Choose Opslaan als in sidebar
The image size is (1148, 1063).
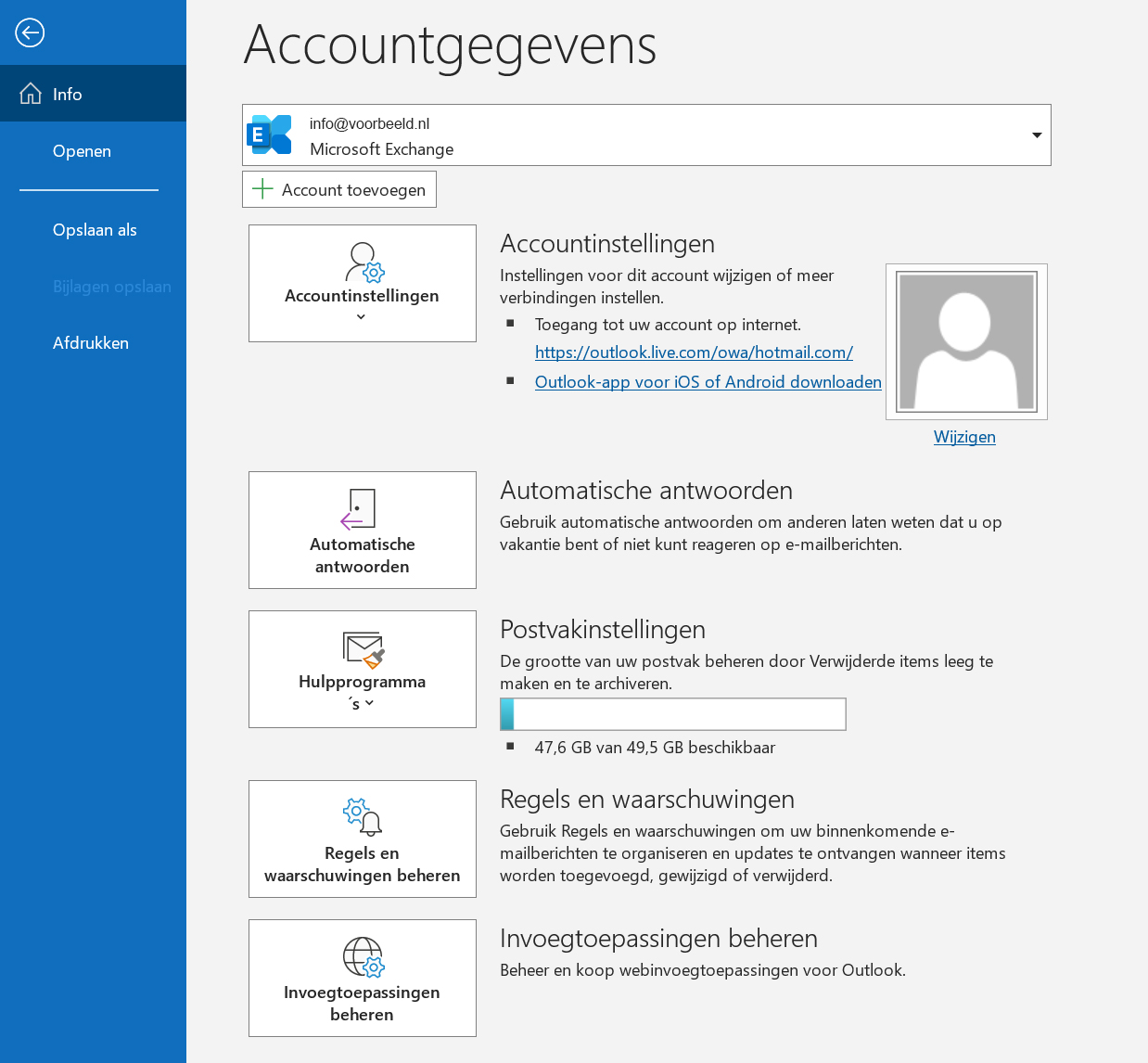93,230
